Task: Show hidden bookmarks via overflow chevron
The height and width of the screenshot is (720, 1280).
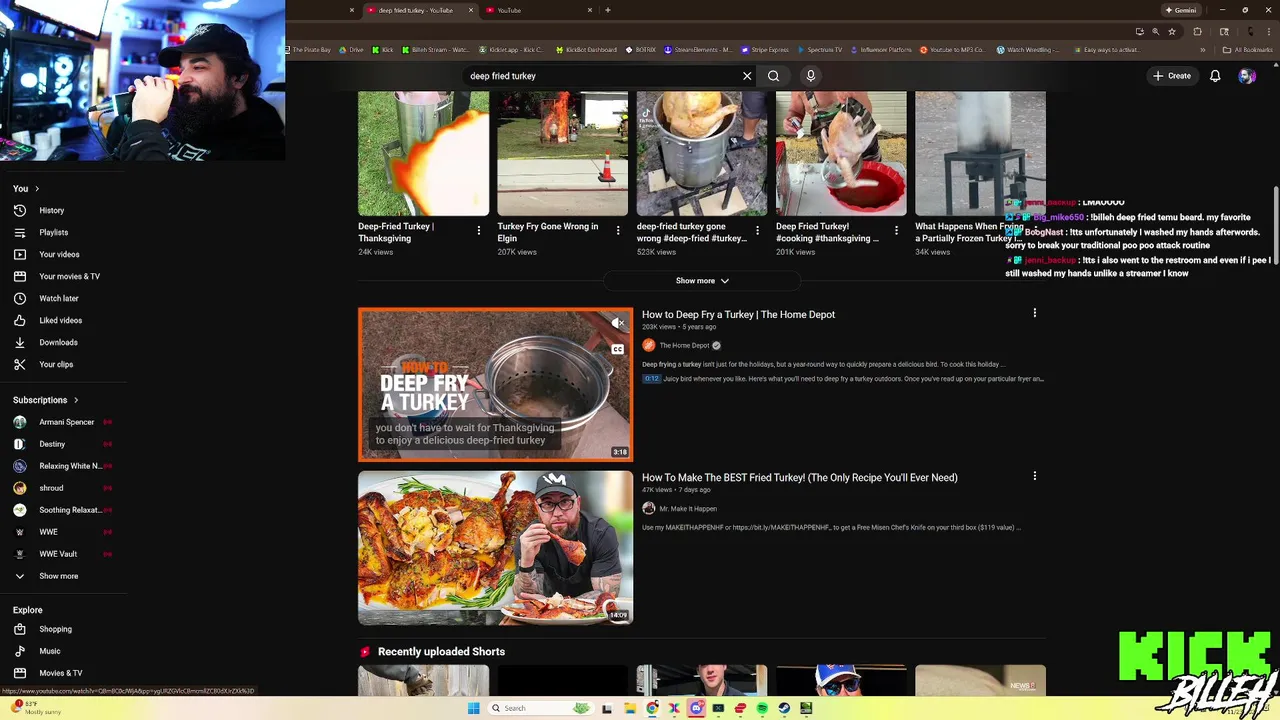Action: point(1202,50)
